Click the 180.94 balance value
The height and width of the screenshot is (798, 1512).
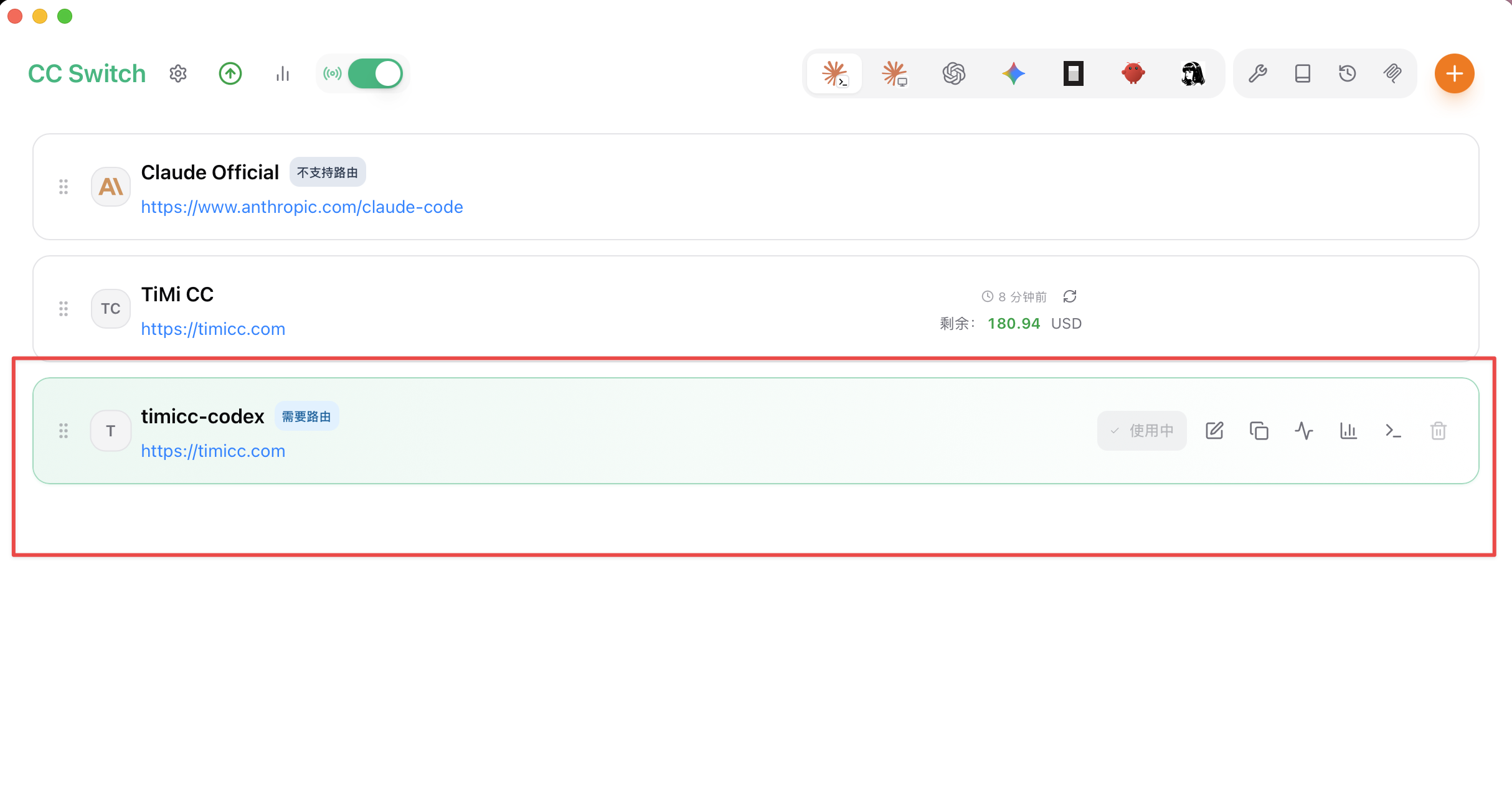(x=1014, y=324)
